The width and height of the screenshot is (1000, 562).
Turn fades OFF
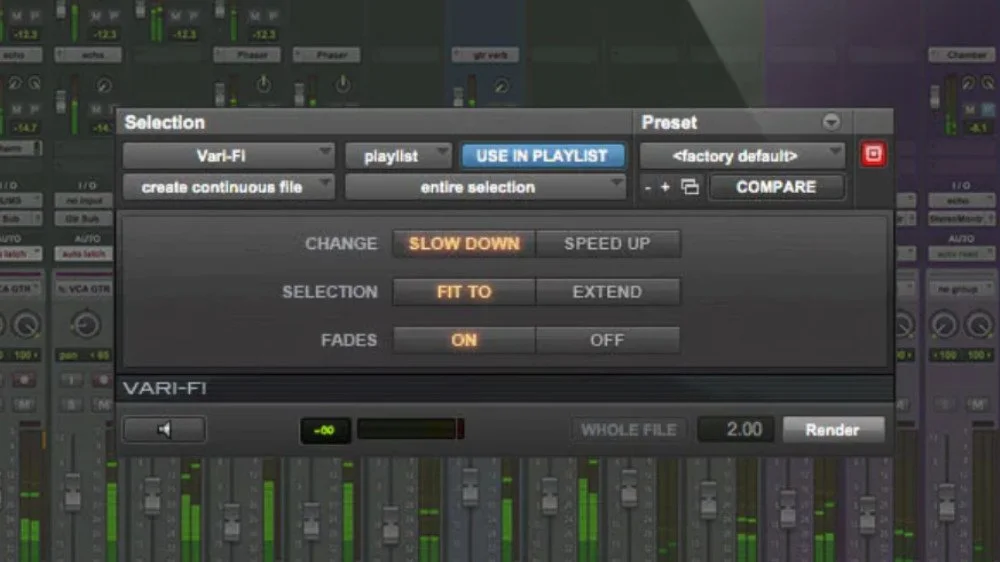607,340
